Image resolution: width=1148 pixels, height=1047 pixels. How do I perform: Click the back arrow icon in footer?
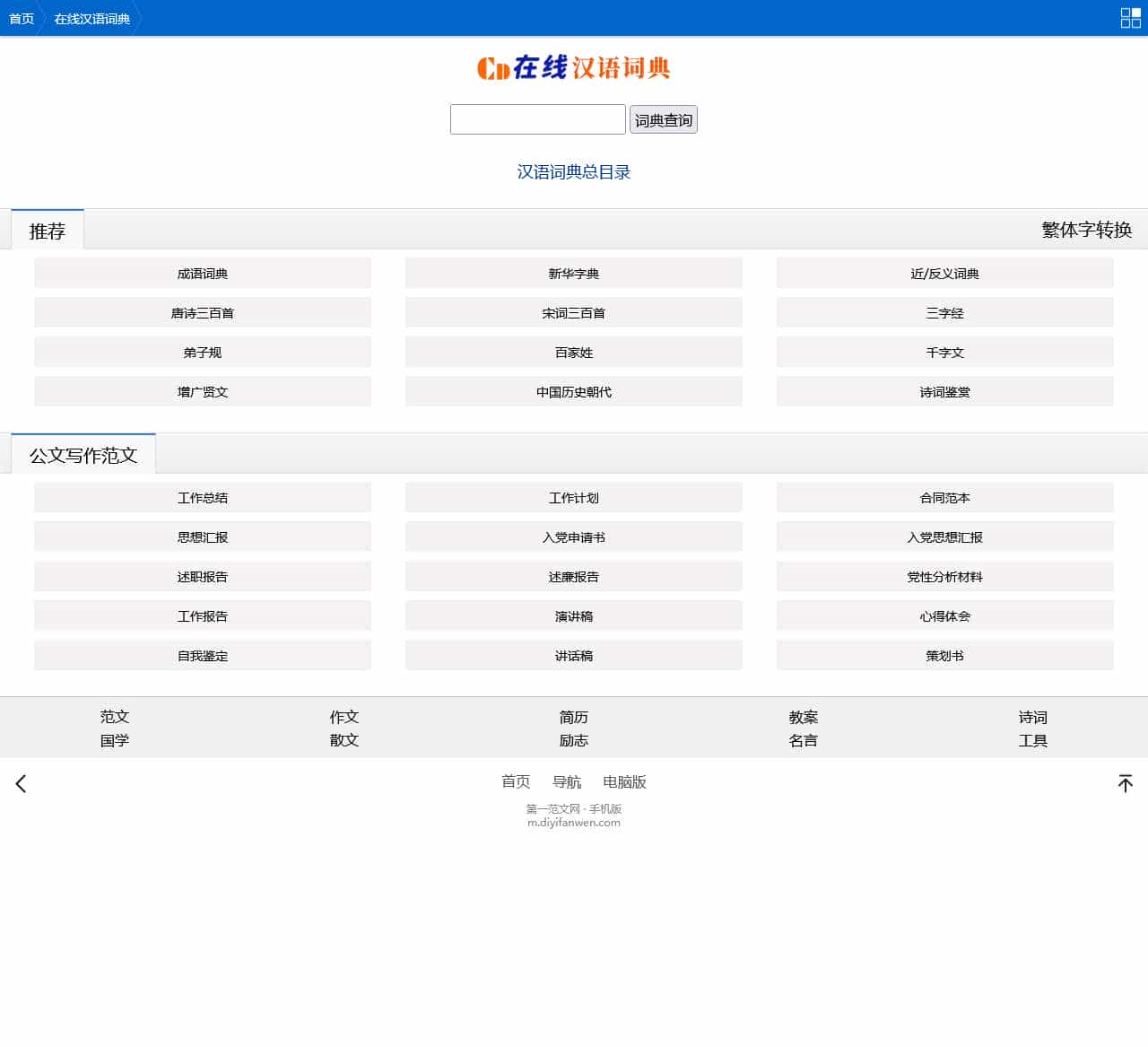click(x=21, y=783)
